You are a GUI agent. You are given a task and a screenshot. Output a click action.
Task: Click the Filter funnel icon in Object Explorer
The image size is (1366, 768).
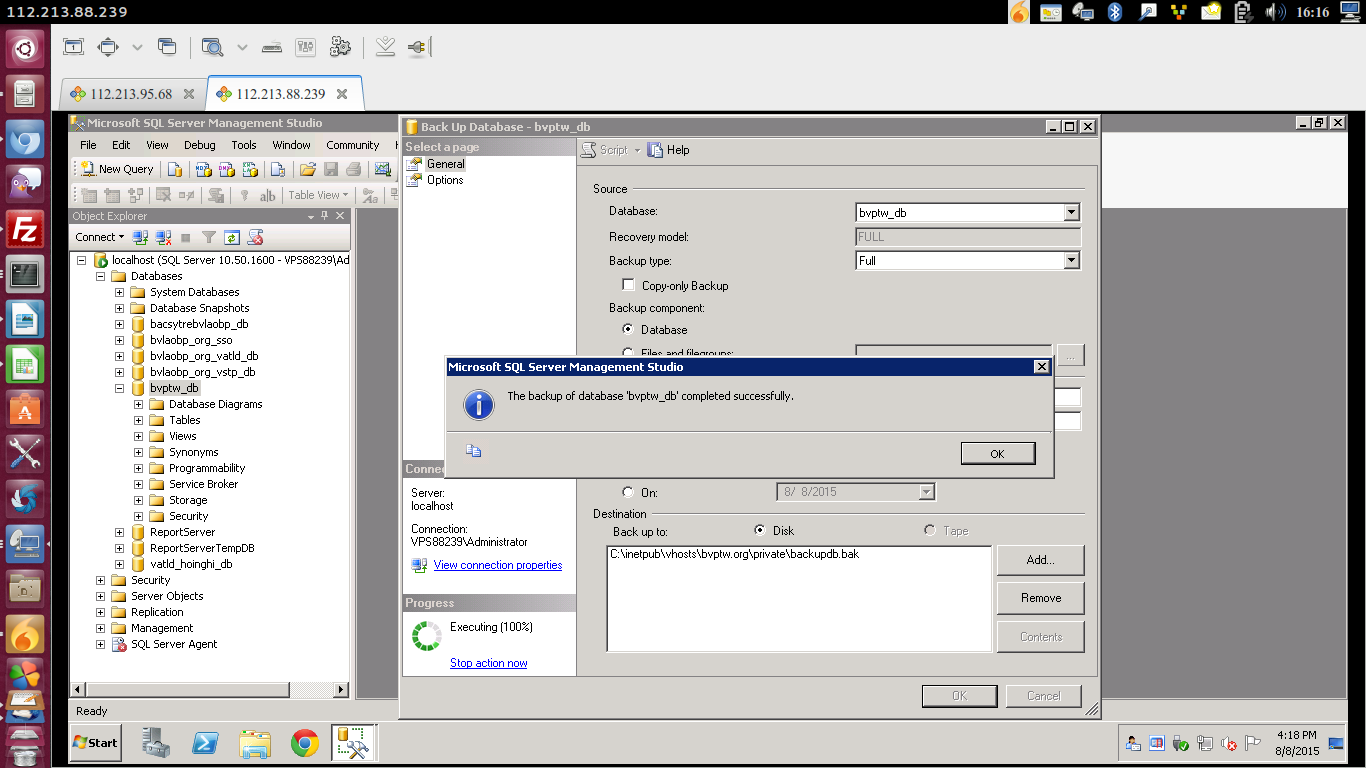pos(208,237)
